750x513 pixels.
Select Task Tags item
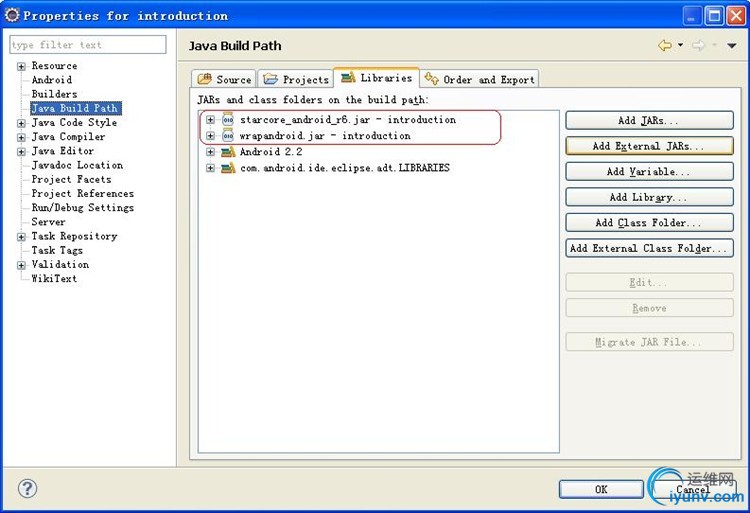pos(57,250)
